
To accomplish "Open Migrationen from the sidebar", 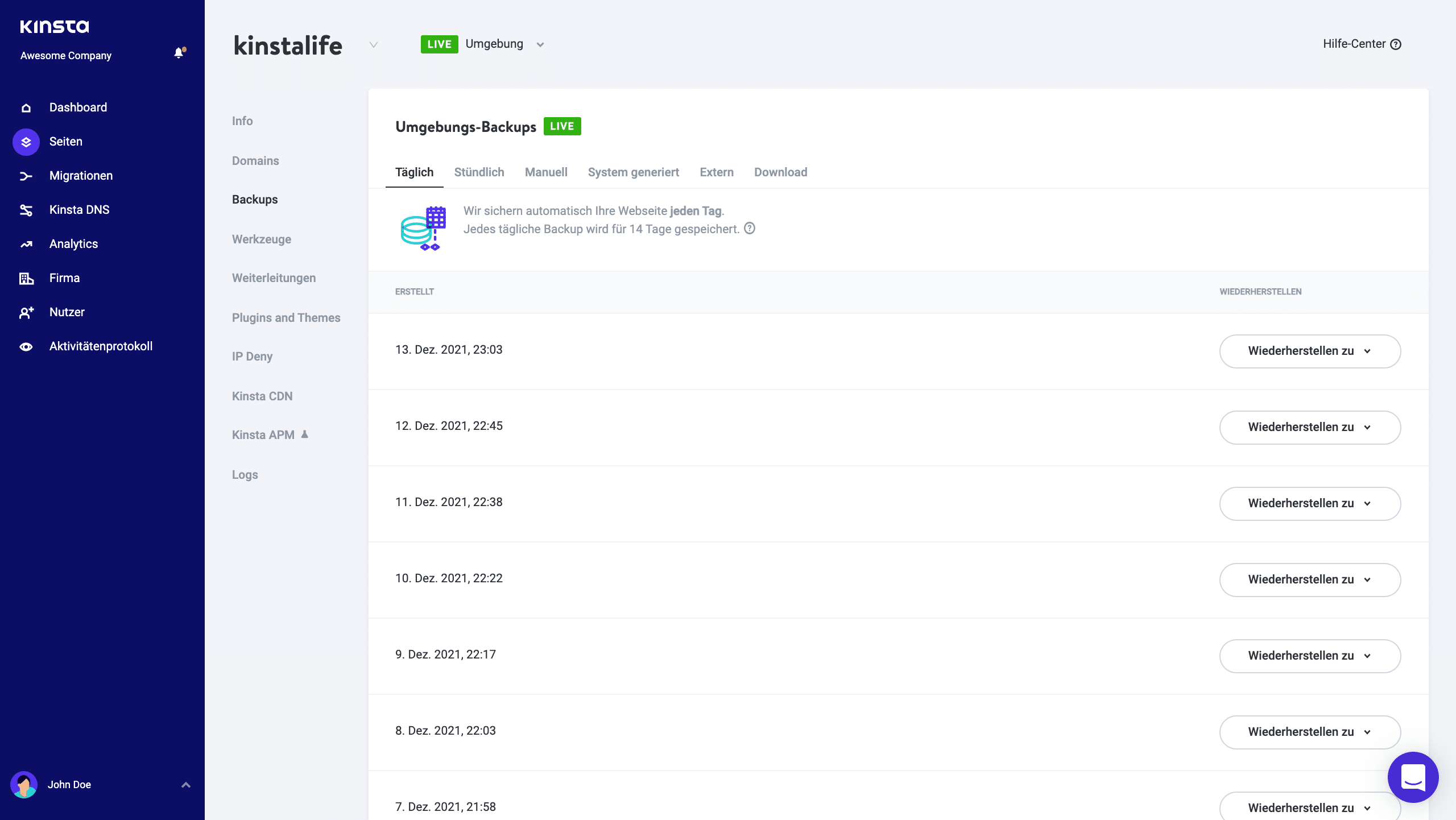I will tap(80, 175).
